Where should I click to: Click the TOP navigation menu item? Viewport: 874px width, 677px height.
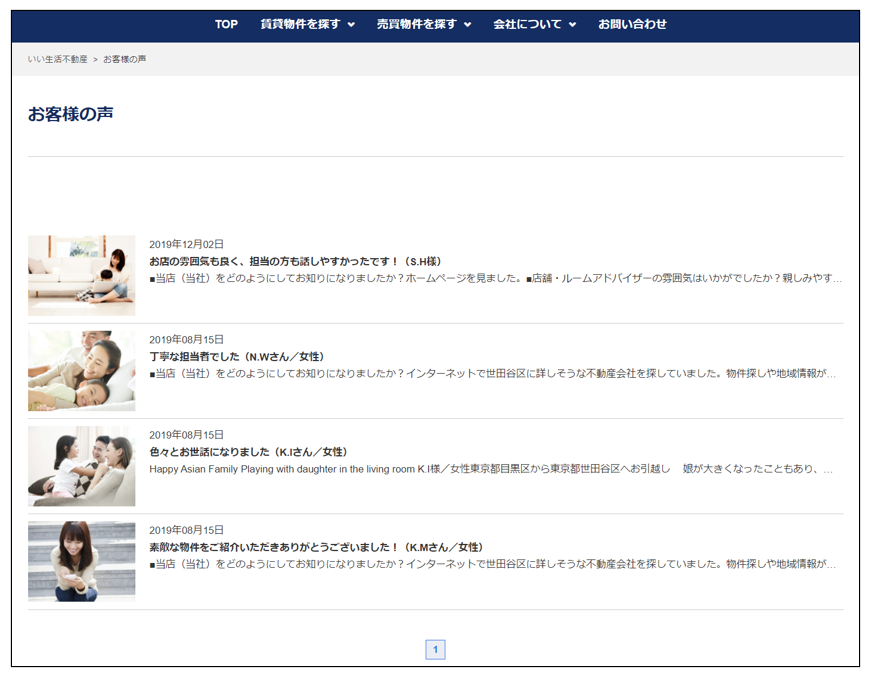pyautogui.click(x=226, y=24)
